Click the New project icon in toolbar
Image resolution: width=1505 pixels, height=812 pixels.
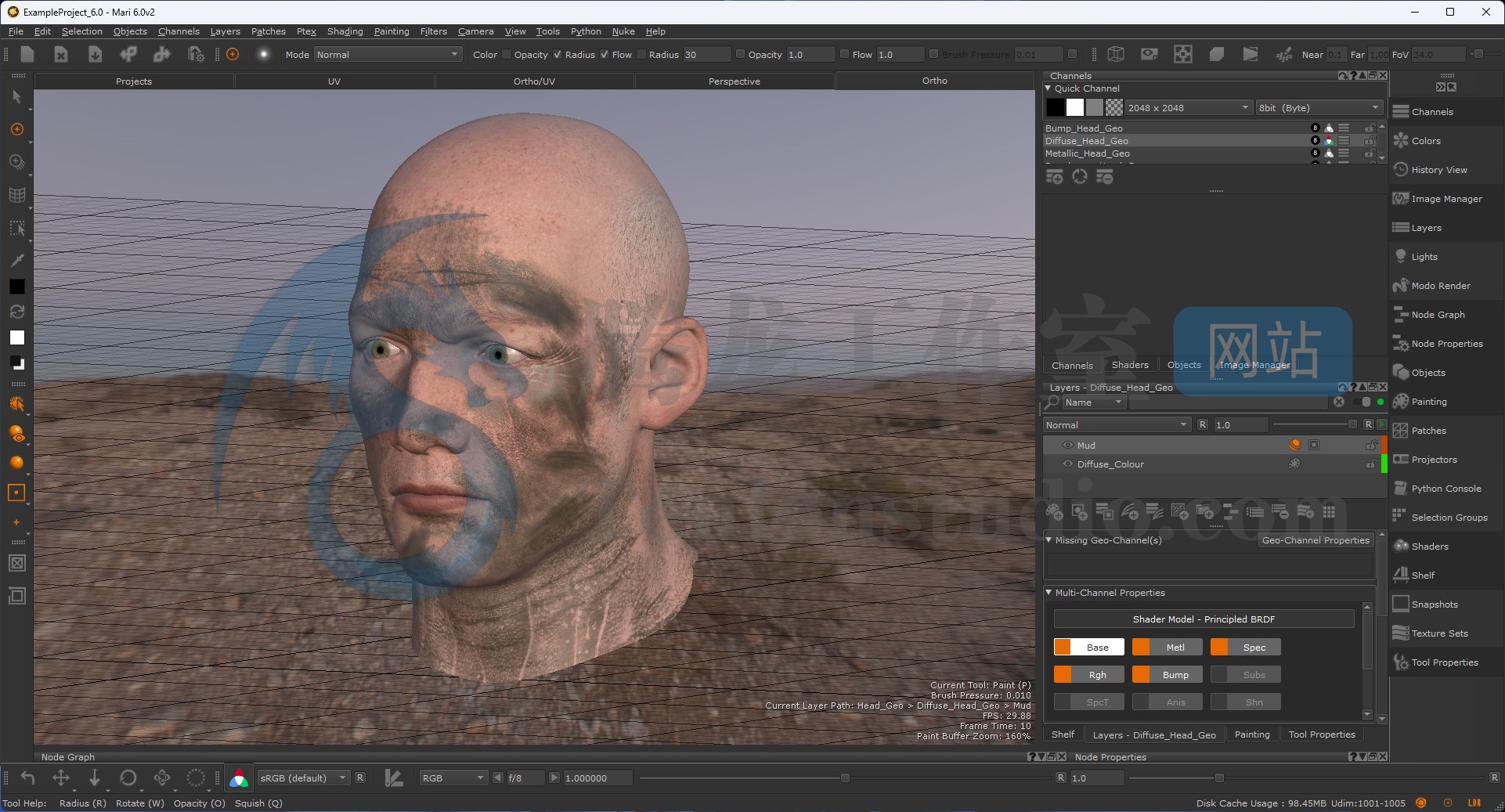click(x=27, y=54)
